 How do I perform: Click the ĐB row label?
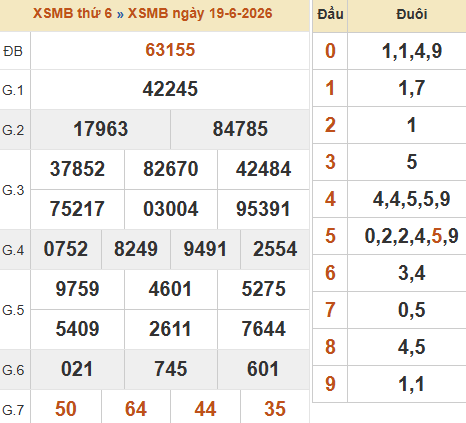tap(13, 51)
